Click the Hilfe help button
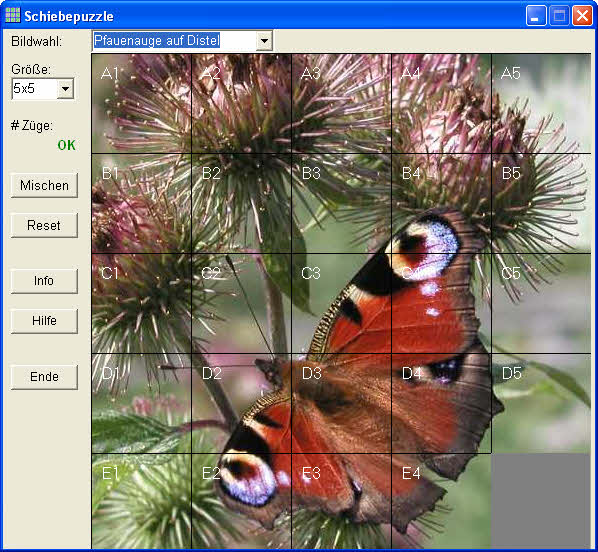The image size is (598, 552). pyautogui.click(x=44, y=321)
